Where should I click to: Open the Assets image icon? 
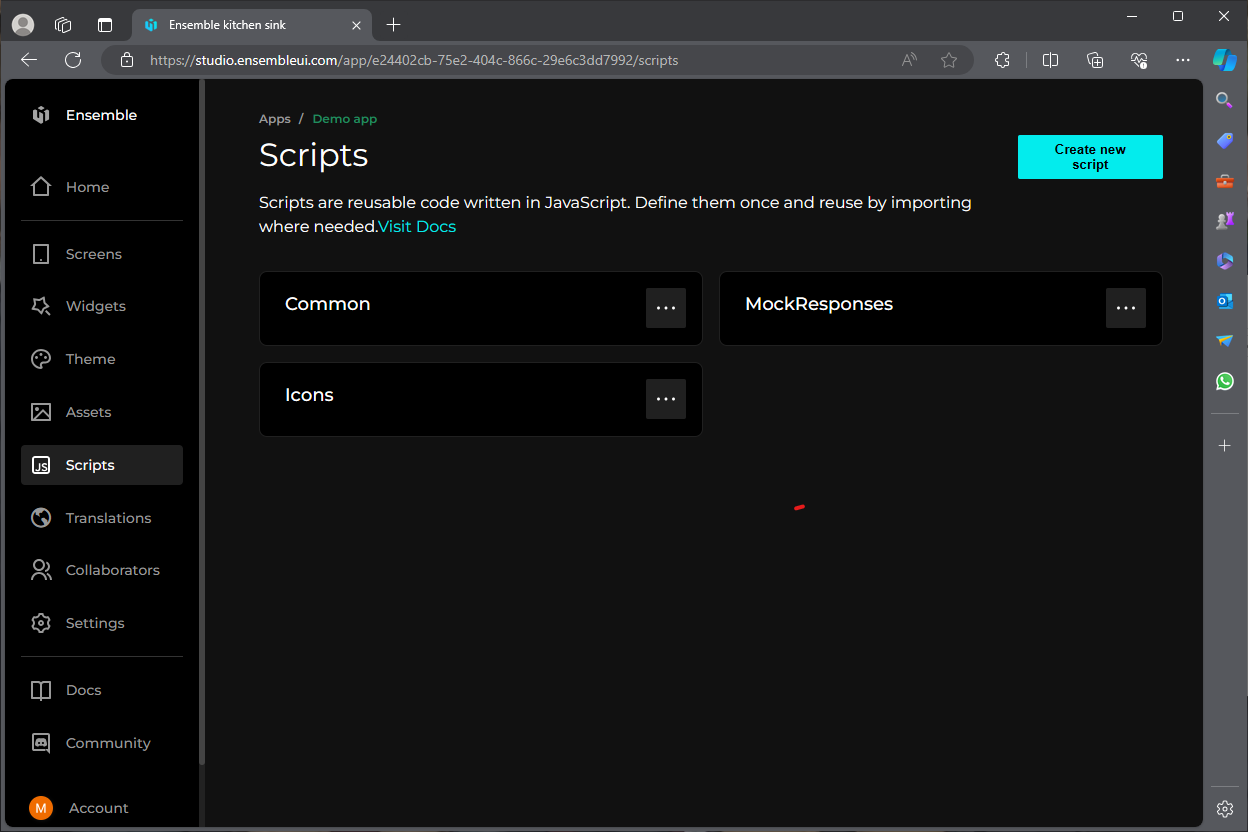(41, 412)
